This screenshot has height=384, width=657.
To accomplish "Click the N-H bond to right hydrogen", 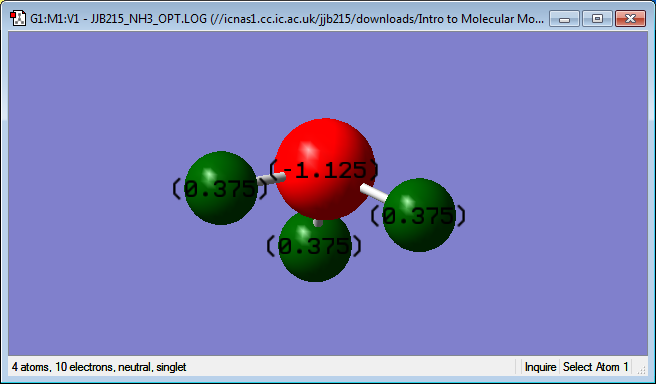I will 373,193.
